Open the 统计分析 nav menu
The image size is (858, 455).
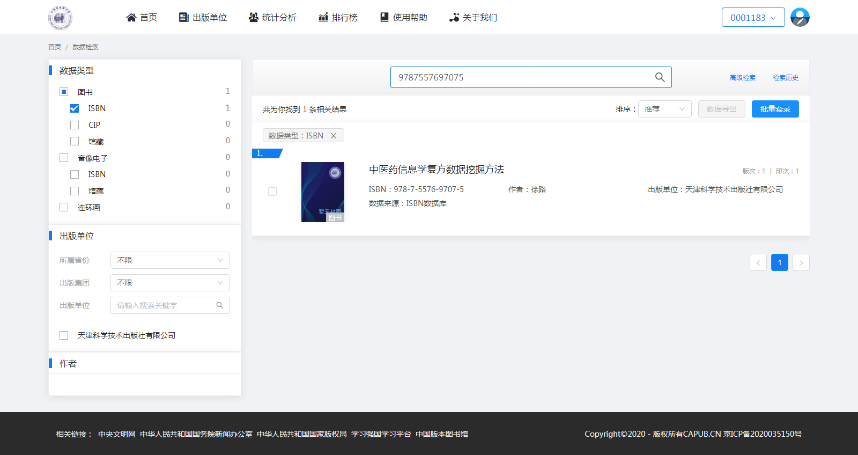pos(273,18)
